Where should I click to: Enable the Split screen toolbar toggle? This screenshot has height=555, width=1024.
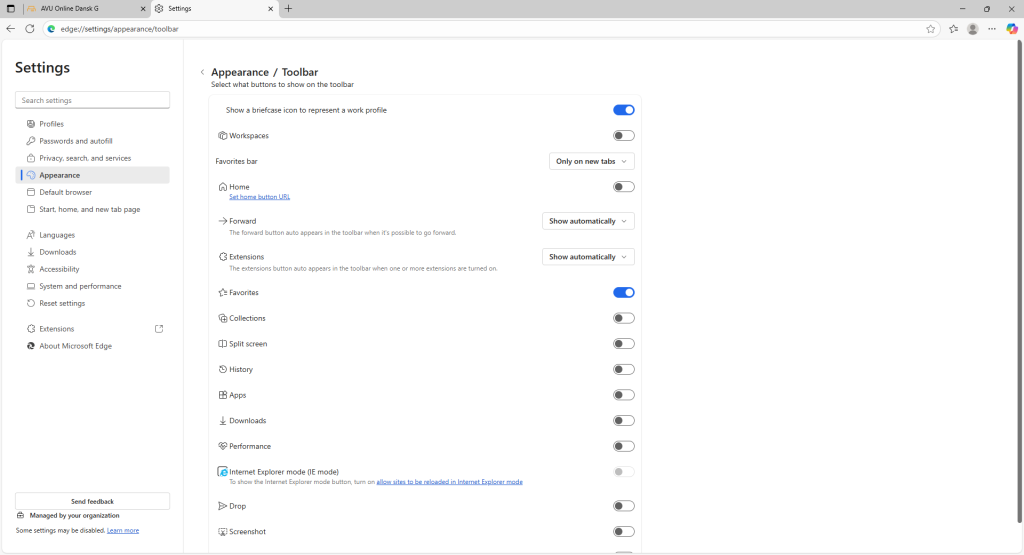(623, 344)
